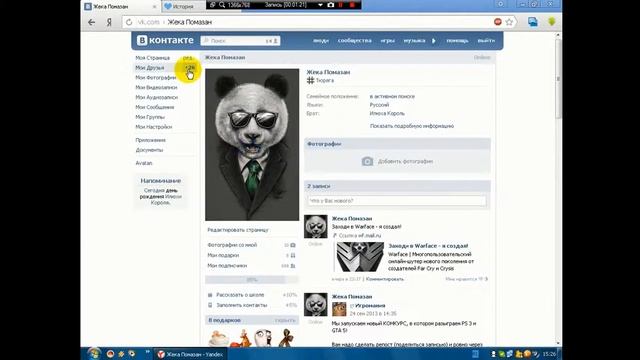Reload the page with the refresh icon
The width and height of the screenshot is (640, 360).
tap(129, 22)
